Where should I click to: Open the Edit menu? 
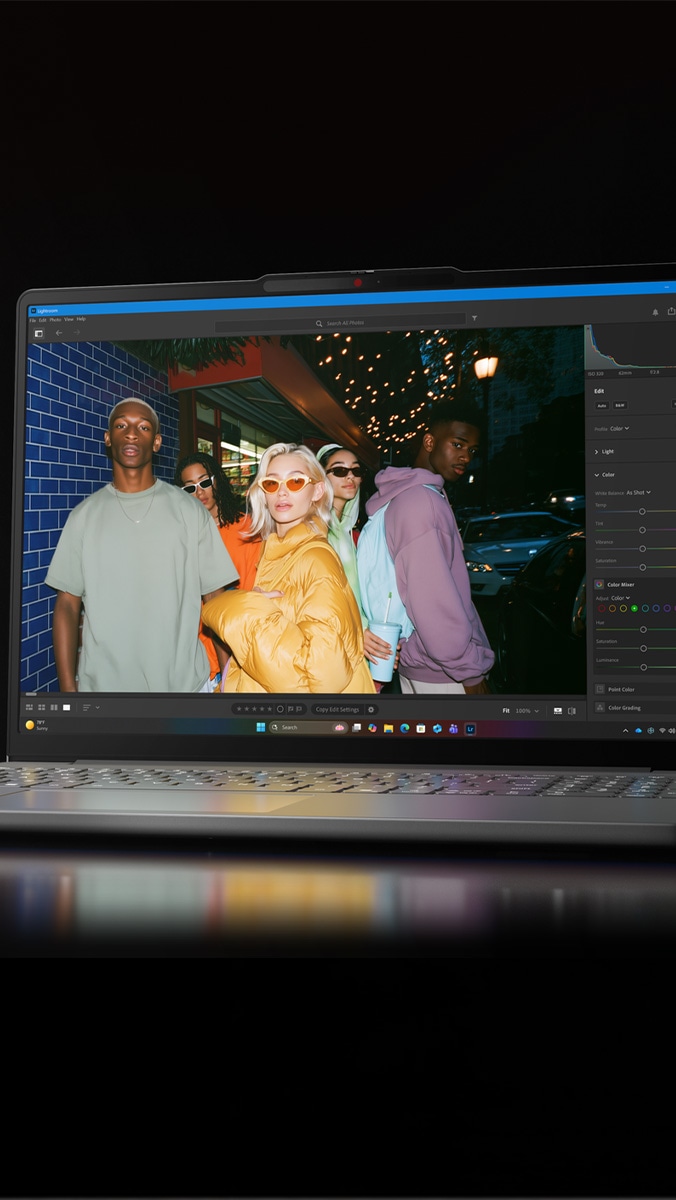[x=42, y=320]
